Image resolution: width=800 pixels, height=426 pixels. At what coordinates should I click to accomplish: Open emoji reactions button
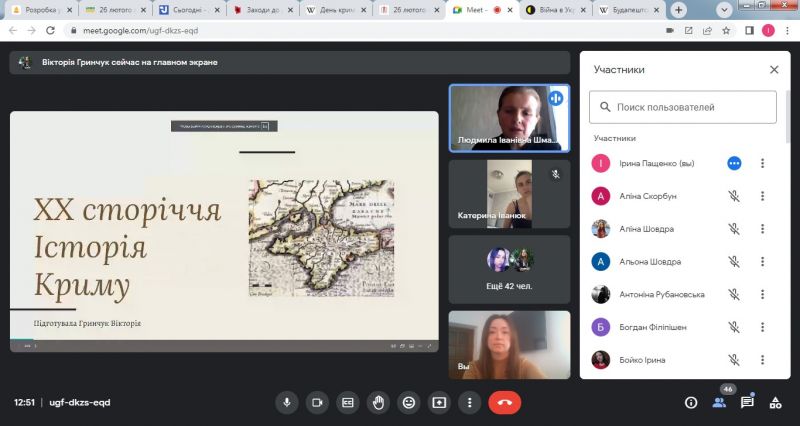409,403
